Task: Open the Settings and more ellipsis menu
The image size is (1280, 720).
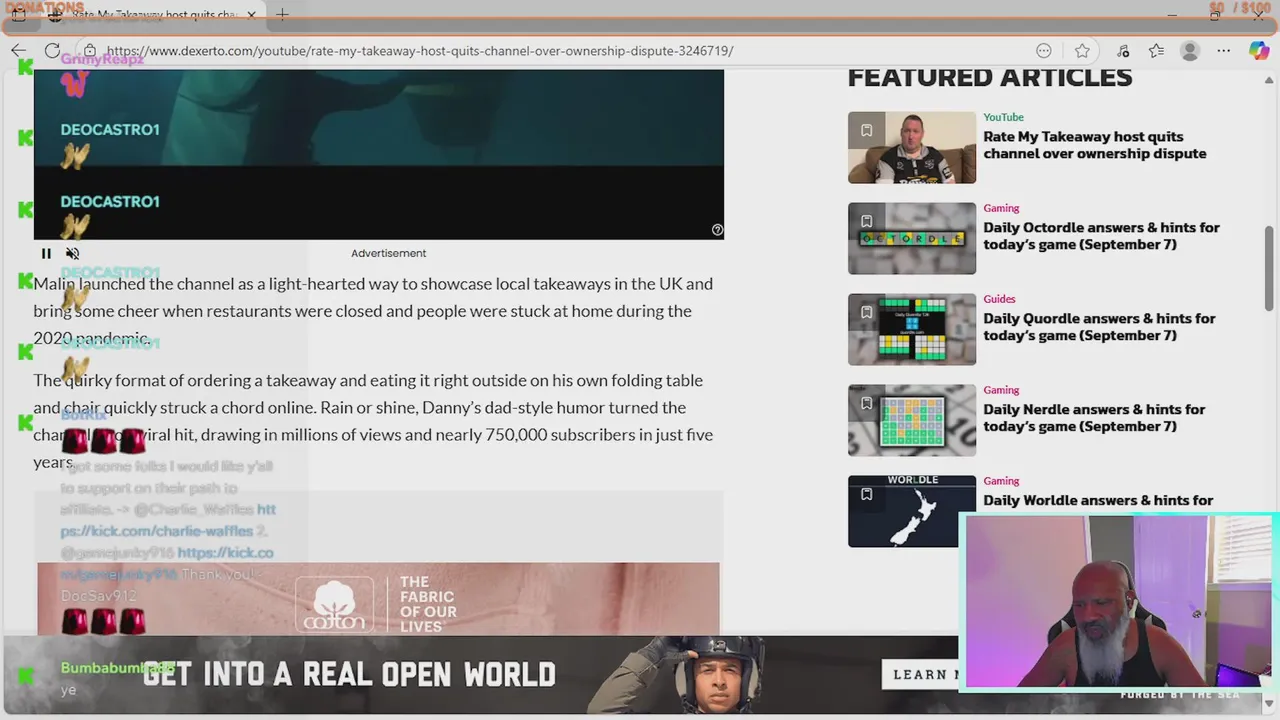Action: [1223, 50]
